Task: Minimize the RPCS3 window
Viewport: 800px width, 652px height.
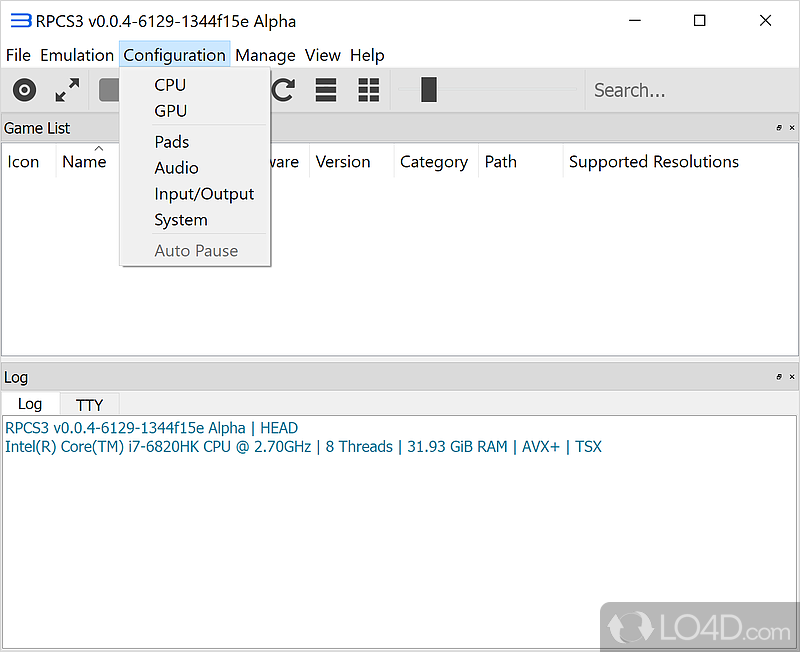Action: (635, 20)
